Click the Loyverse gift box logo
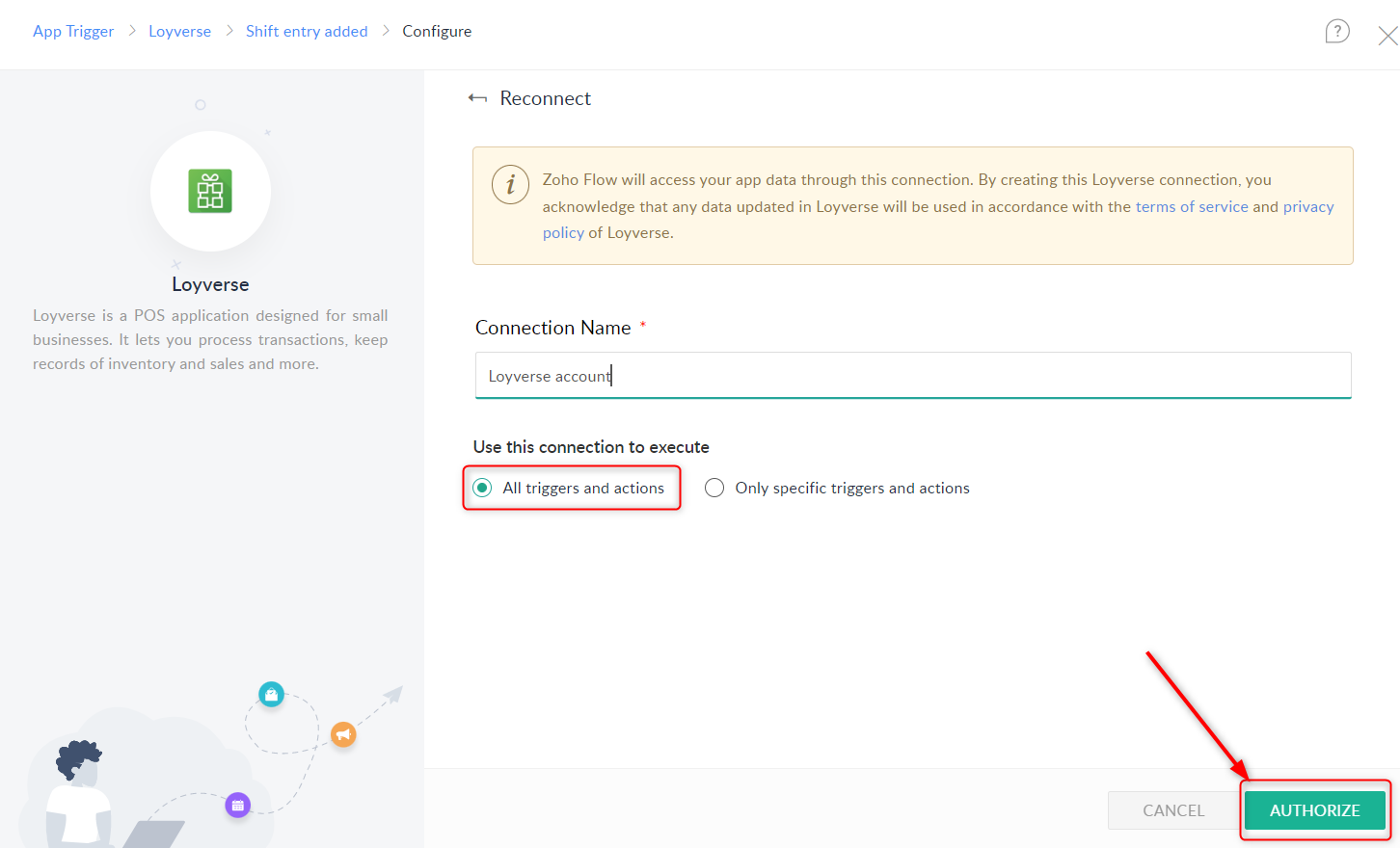 pos(210,192)
